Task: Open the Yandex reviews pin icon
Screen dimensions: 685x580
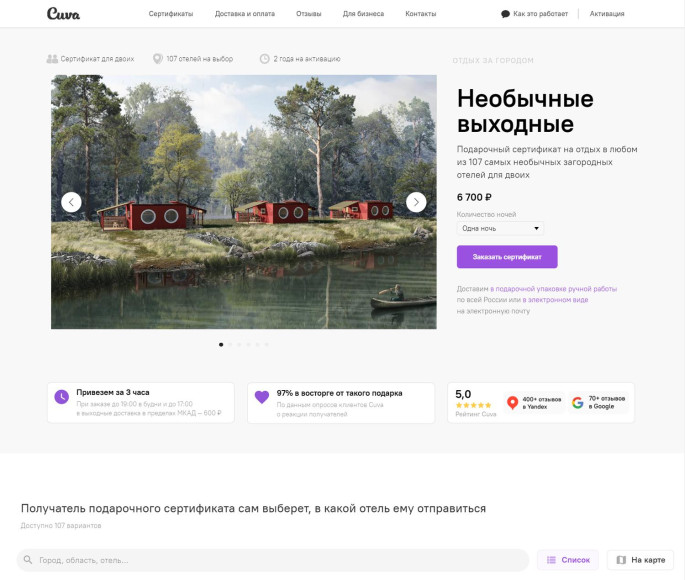Action: point(512,402)
